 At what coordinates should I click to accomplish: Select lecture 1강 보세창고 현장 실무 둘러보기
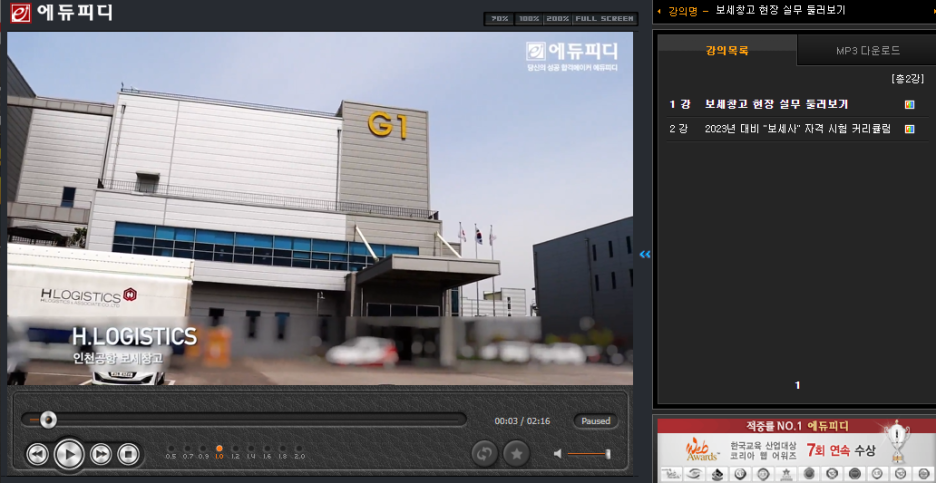click(777, 104)
